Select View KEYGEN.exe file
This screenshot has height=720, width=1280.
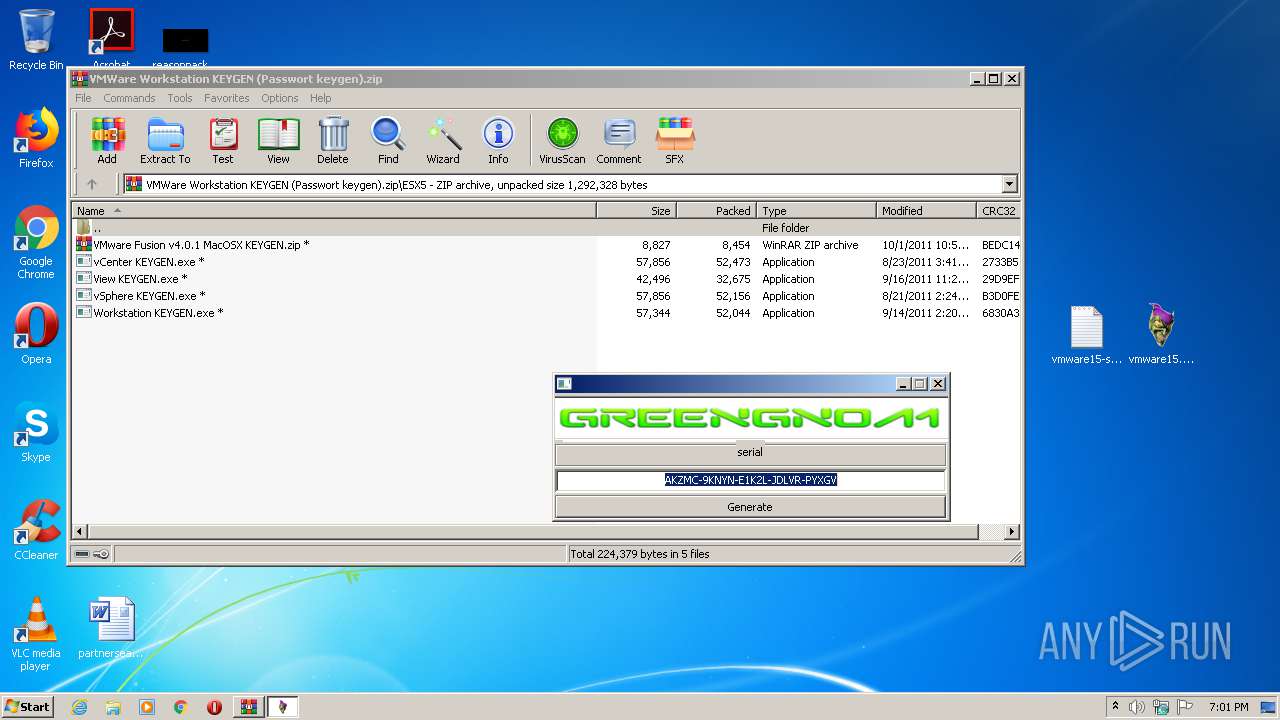point(546,279)
